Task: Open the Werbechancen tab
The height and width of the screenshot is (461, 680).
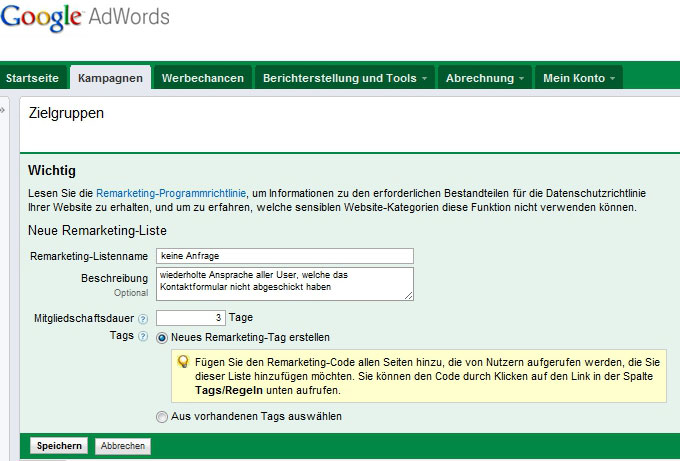Action: 203,78
